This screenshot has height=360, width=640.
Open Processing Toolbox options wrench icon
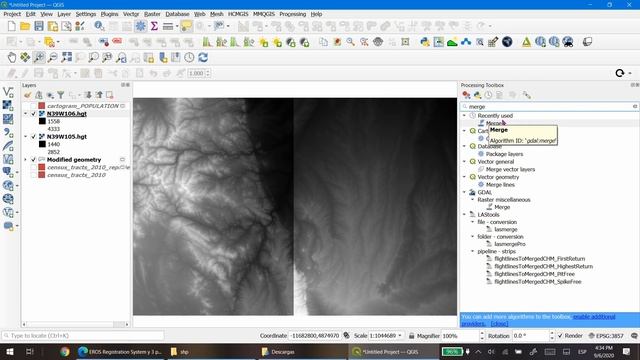tap(527, 95)
